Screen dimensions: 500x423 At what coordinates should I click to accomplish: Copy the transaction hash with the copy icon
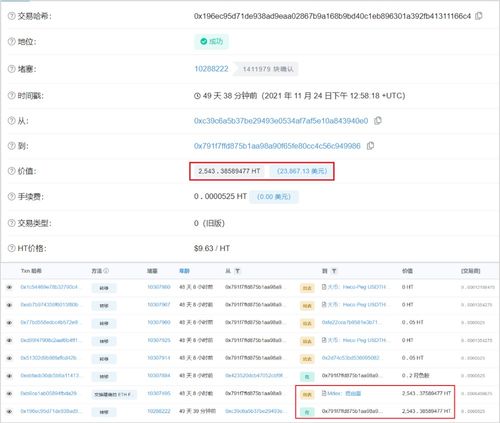point(479,16)
